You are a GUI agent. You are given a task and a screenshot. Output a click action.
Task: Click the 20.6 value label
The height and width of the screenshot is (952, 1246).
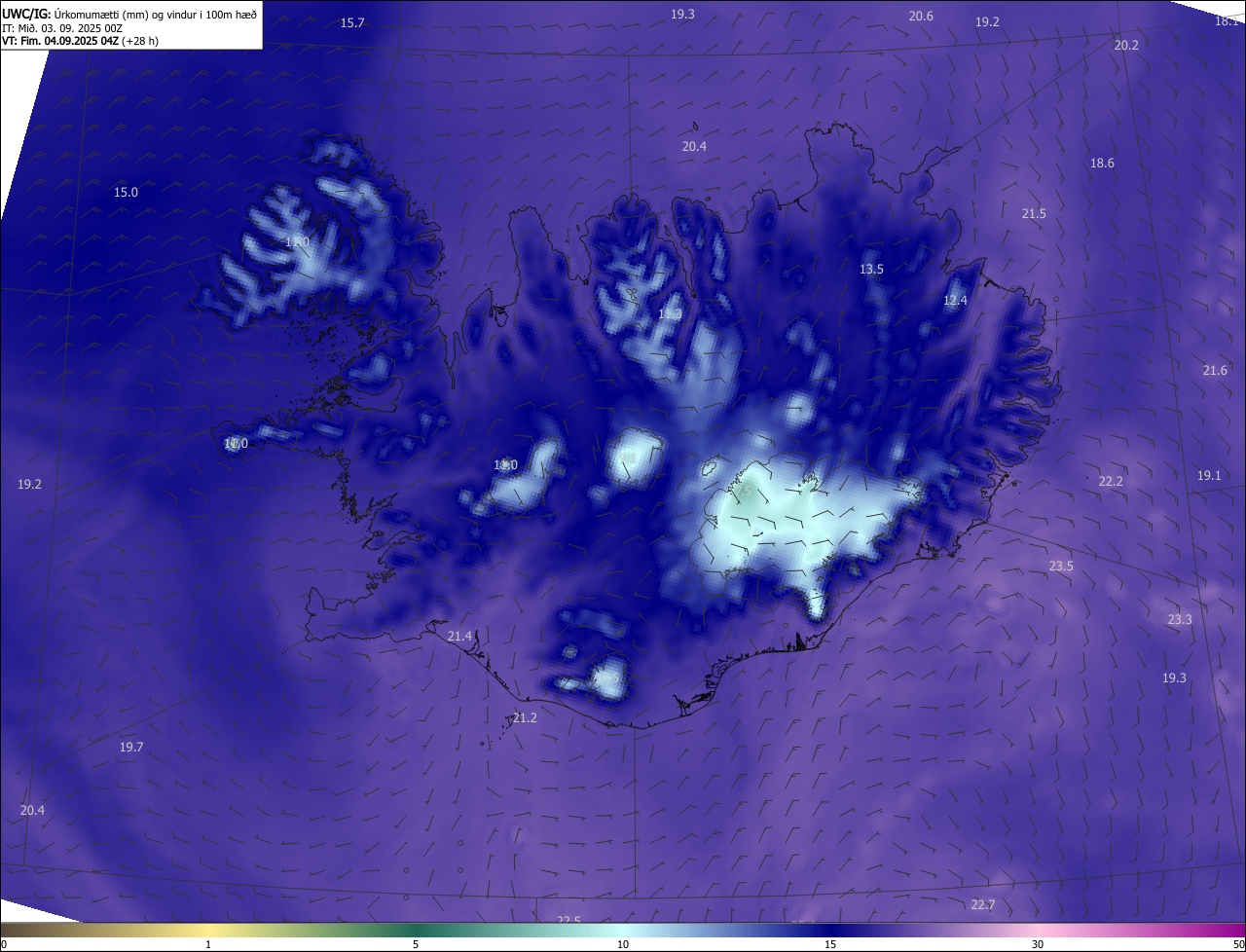tap(921, 16)
